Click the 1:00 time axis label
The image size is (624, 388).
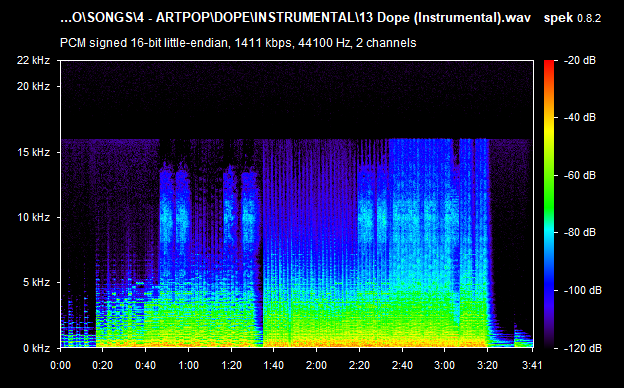[x=189, y=365]
